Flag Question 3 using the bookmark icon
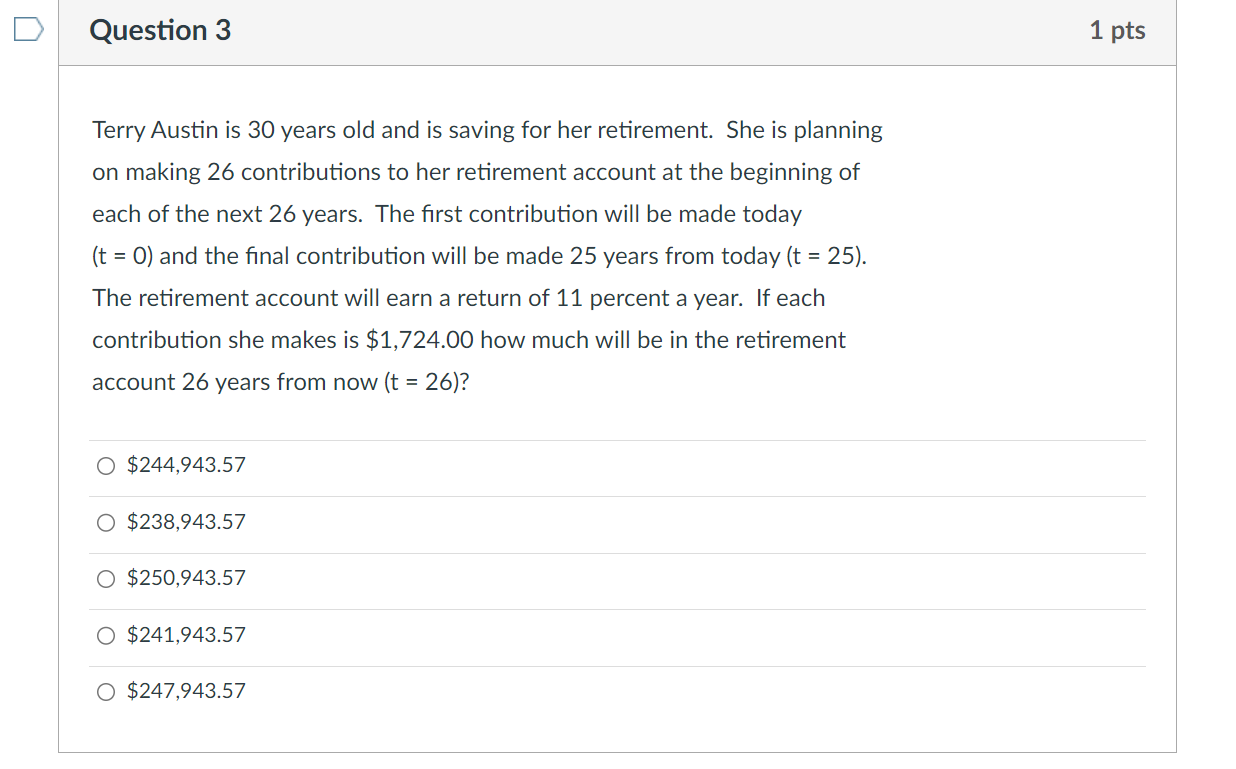Screen dimensions: 1236x769 29,32
